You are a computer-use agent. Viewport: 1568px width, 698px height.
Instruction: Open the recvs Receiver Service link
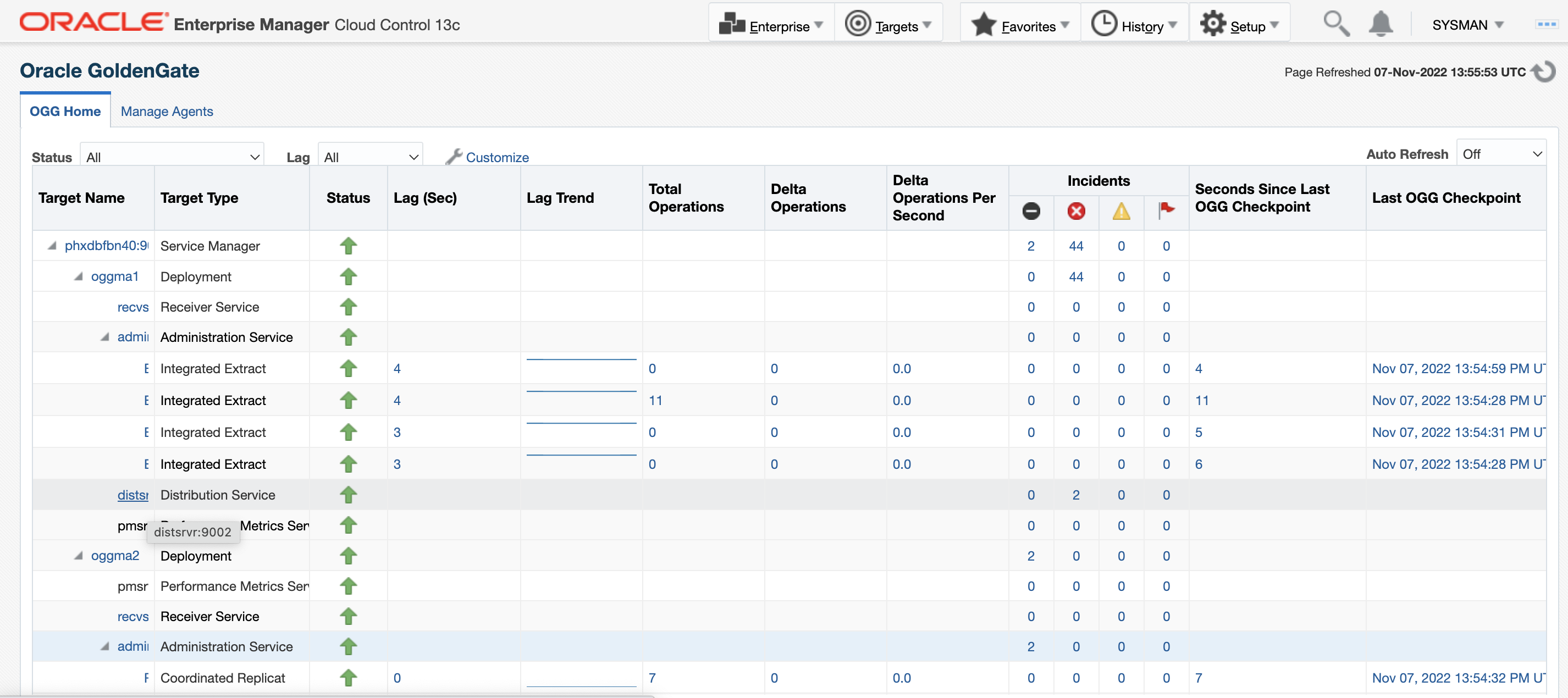coord(133,307)
